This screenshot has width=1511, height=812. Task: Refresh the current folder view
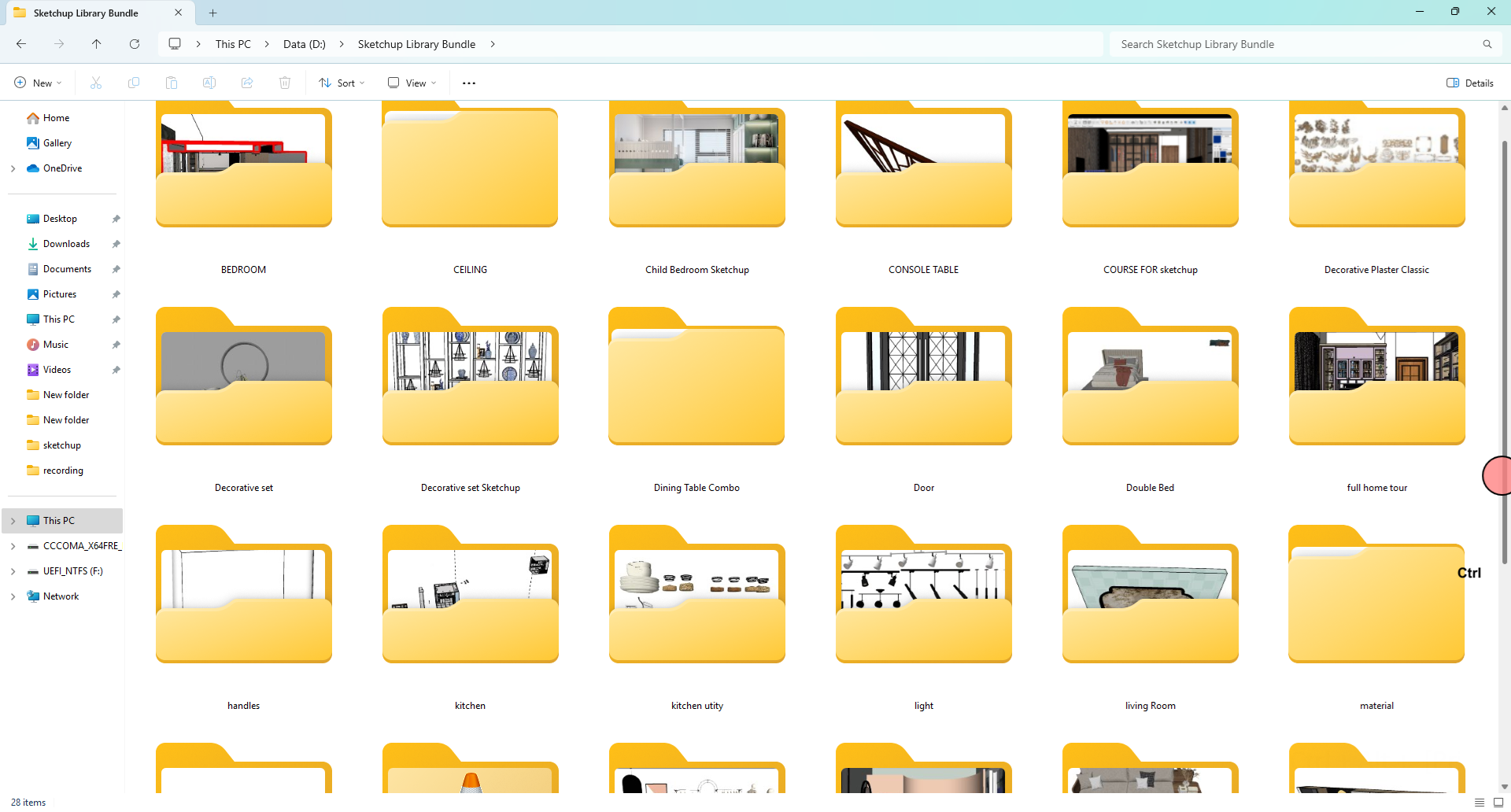[135, 44]
